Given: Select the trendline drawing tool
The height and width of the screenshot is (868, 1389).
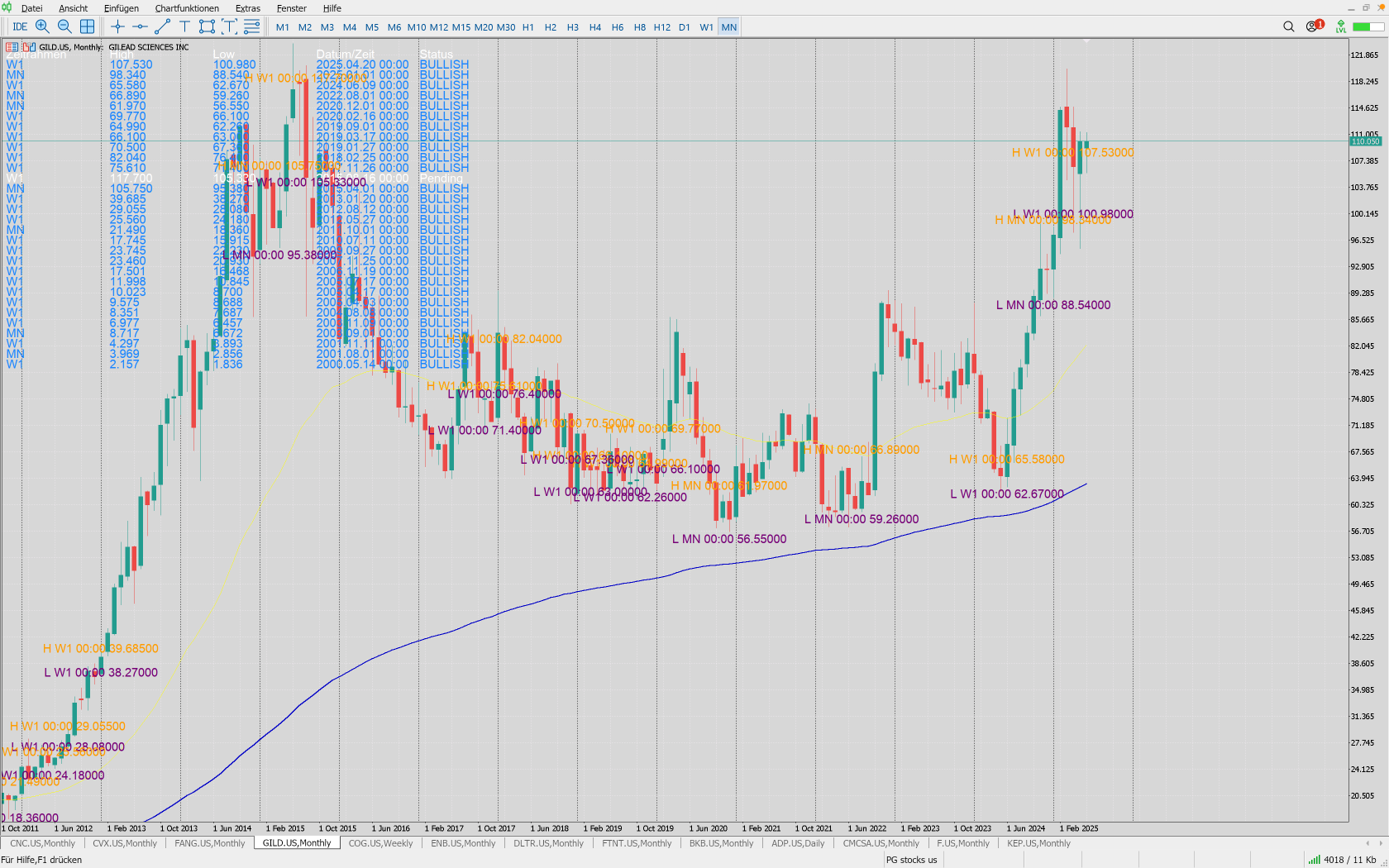Looking at the screenshot, I should [162, 27].
